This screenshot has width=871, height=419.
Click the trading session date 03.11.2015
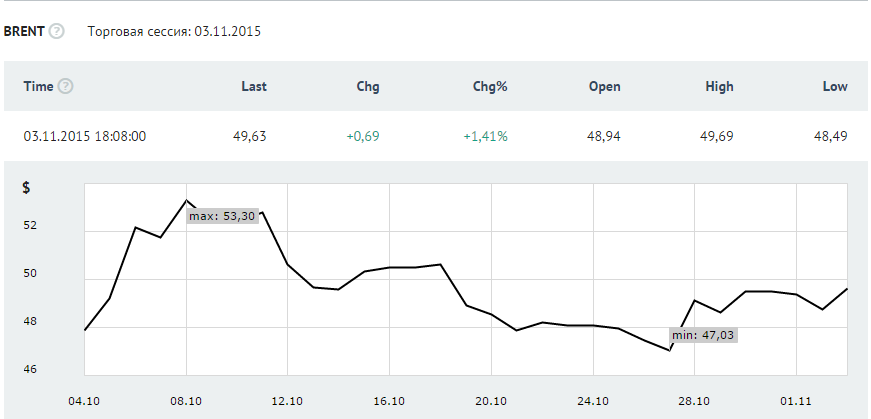click(227, 31)
